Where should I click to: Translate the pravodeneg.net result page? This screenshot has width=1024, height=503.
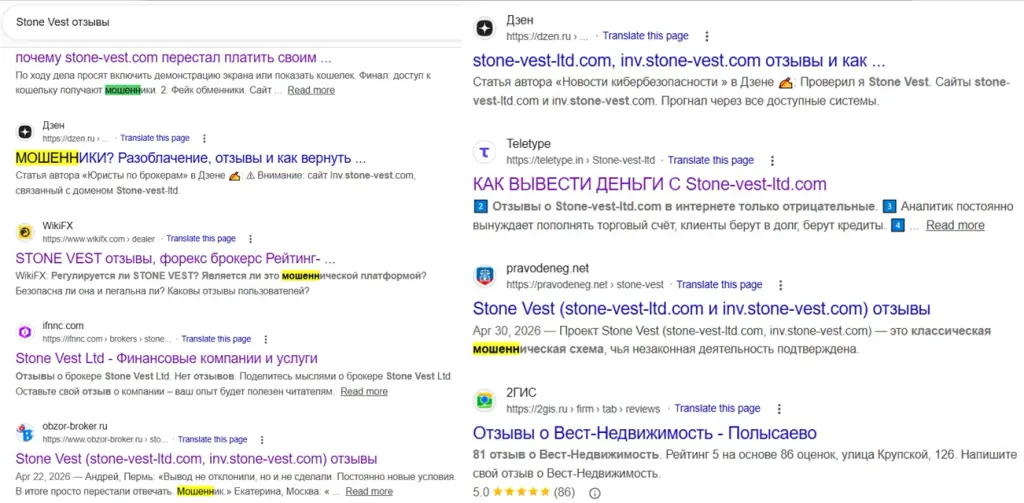tap(719, 285)
